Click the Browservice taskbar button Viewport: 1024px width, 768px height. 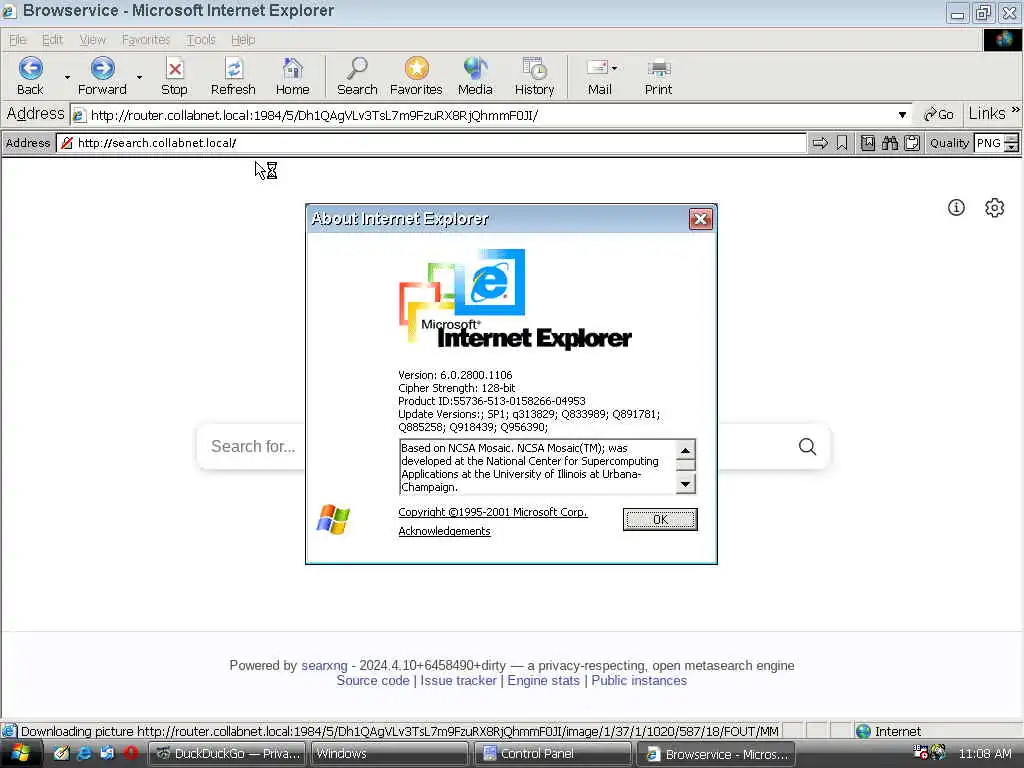[715, 754]
